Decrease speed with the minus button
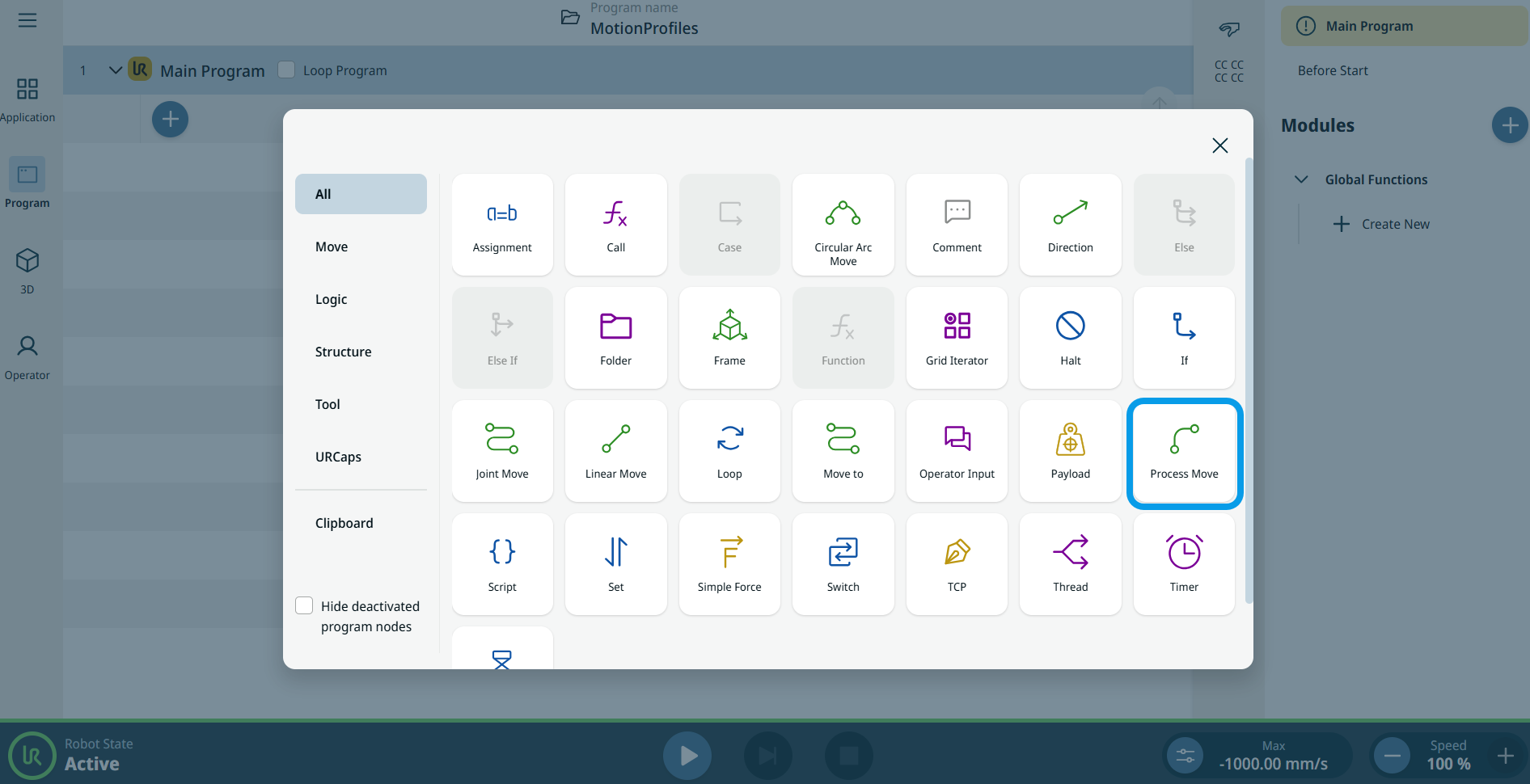 (1392, 756)
